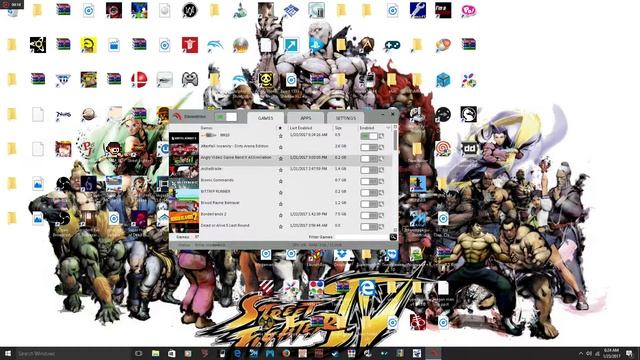
Task: Star the BIT.TRIP RUNNER row
Action: [280, 193]
